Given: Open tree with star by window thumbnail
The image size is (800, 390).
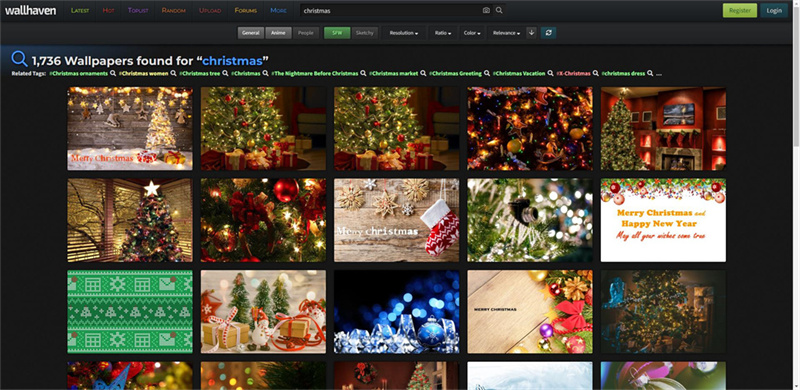Looking at the screenshot, I should 130,220.
